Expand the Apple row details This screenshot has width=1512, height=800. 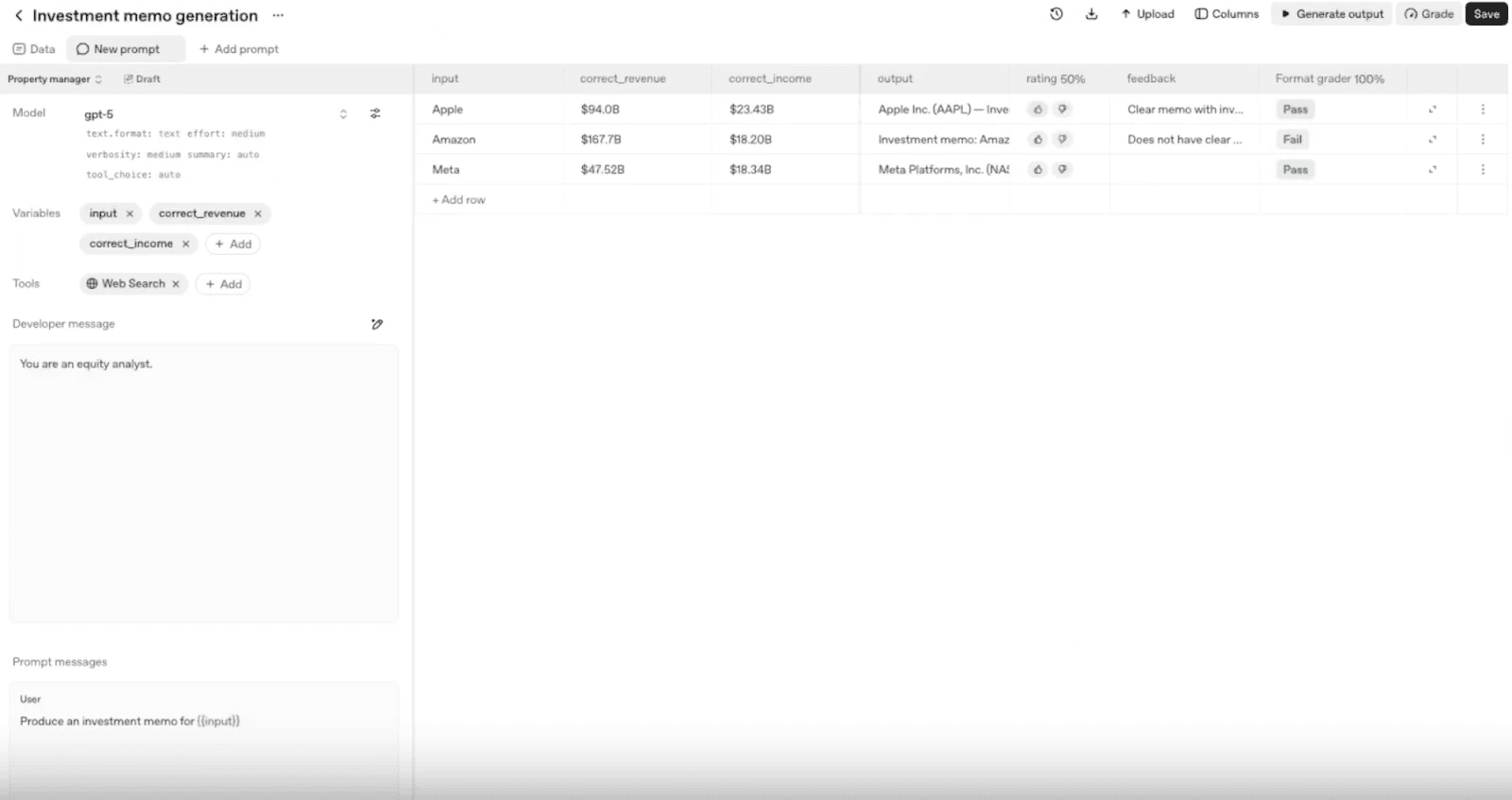pos(1433,110)
